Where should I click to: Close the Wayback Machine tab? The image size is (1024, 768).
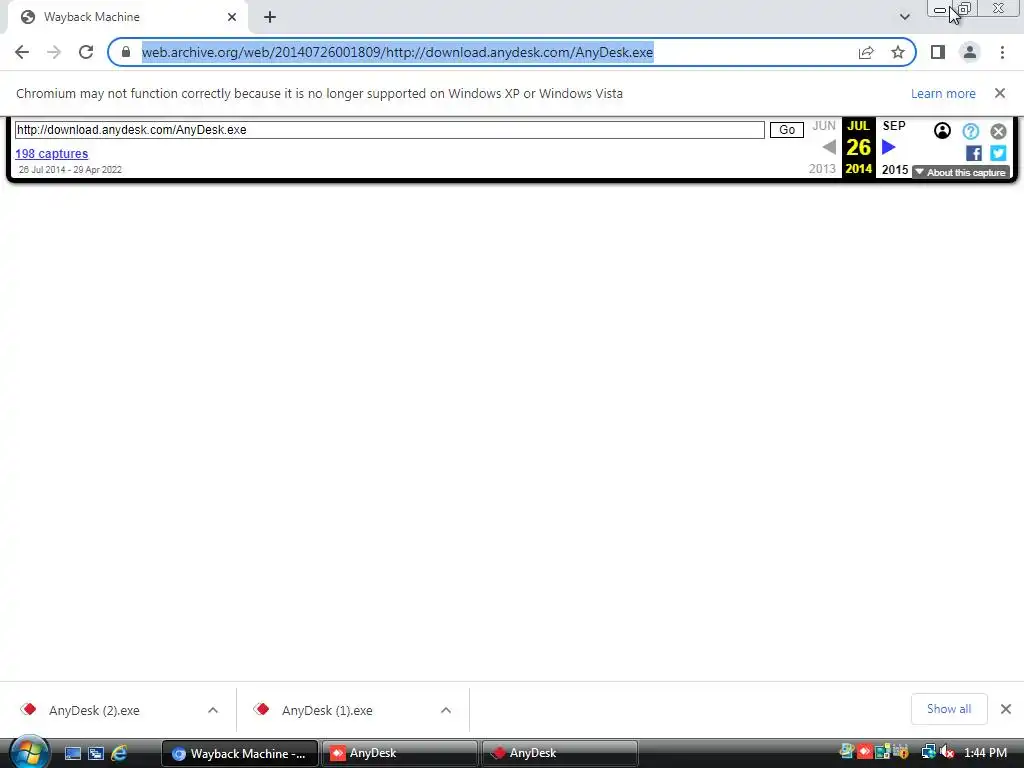(232, 17)
